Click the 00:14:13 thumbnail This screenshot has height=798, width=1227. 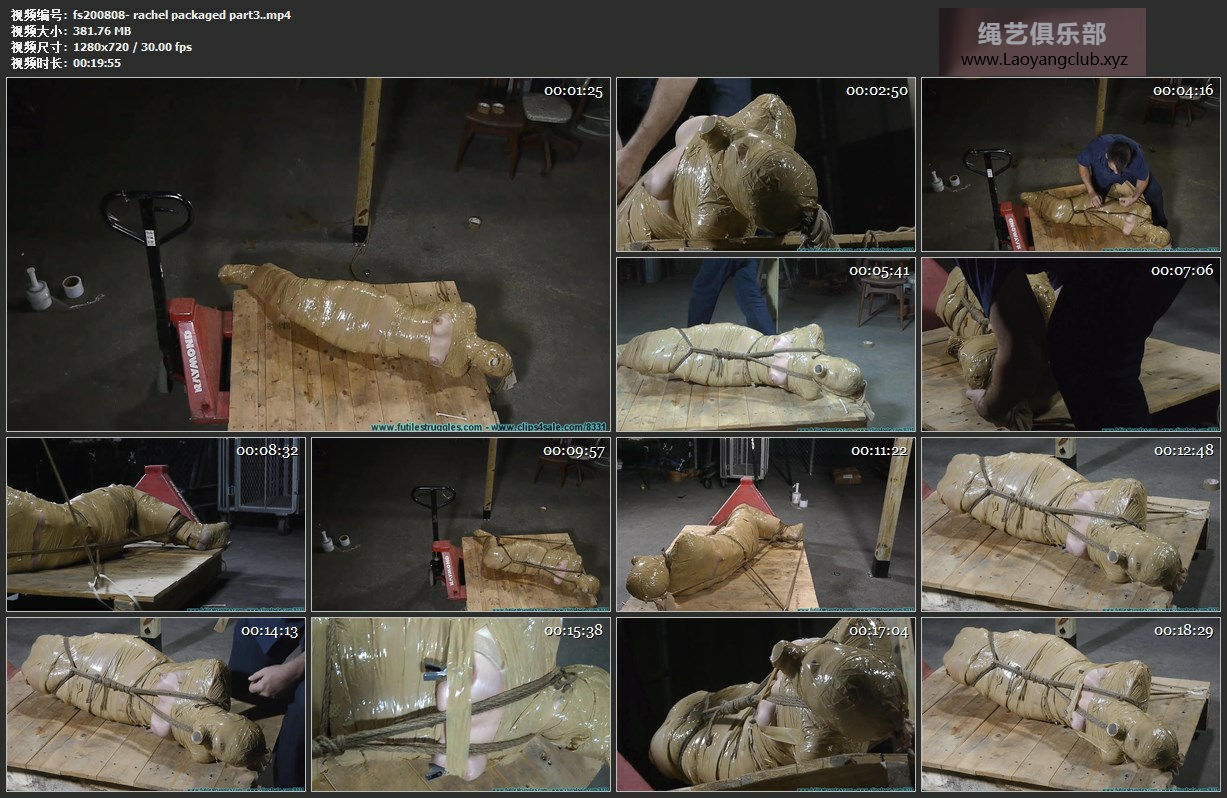click(x=155, y=704)
